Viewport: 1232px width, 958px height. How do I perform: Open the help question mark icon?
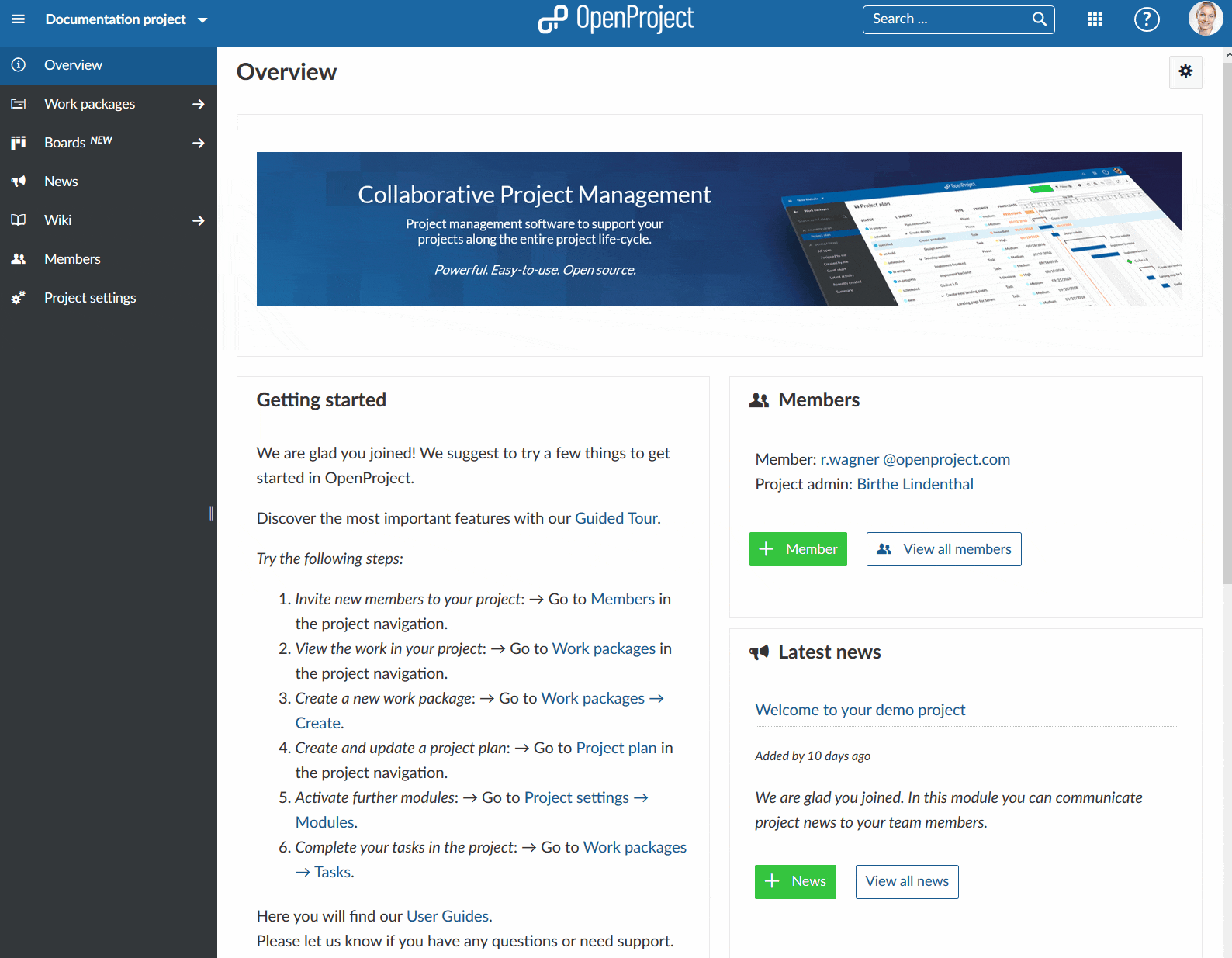pos(1146,19)
